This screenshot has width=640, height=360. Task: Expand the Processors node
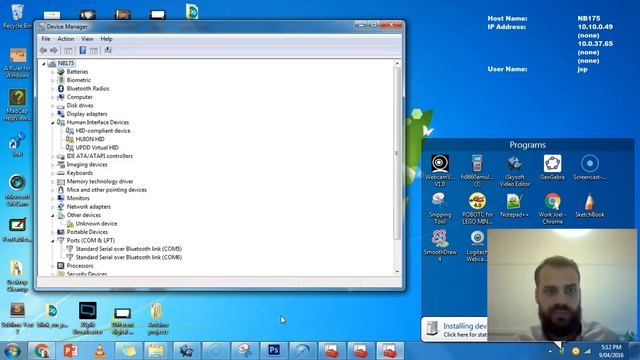(53, 266)
